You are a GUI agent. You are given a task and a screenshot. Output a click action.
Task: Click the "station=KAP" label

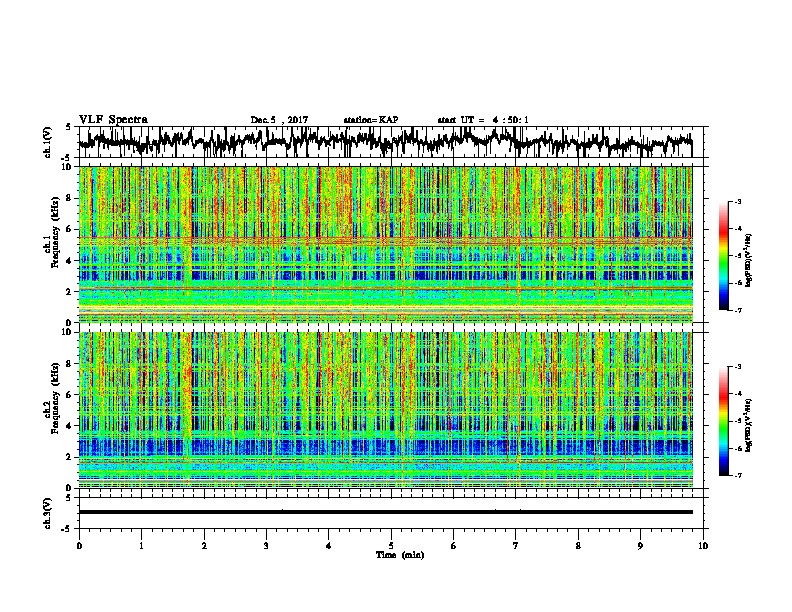point(371,120)
